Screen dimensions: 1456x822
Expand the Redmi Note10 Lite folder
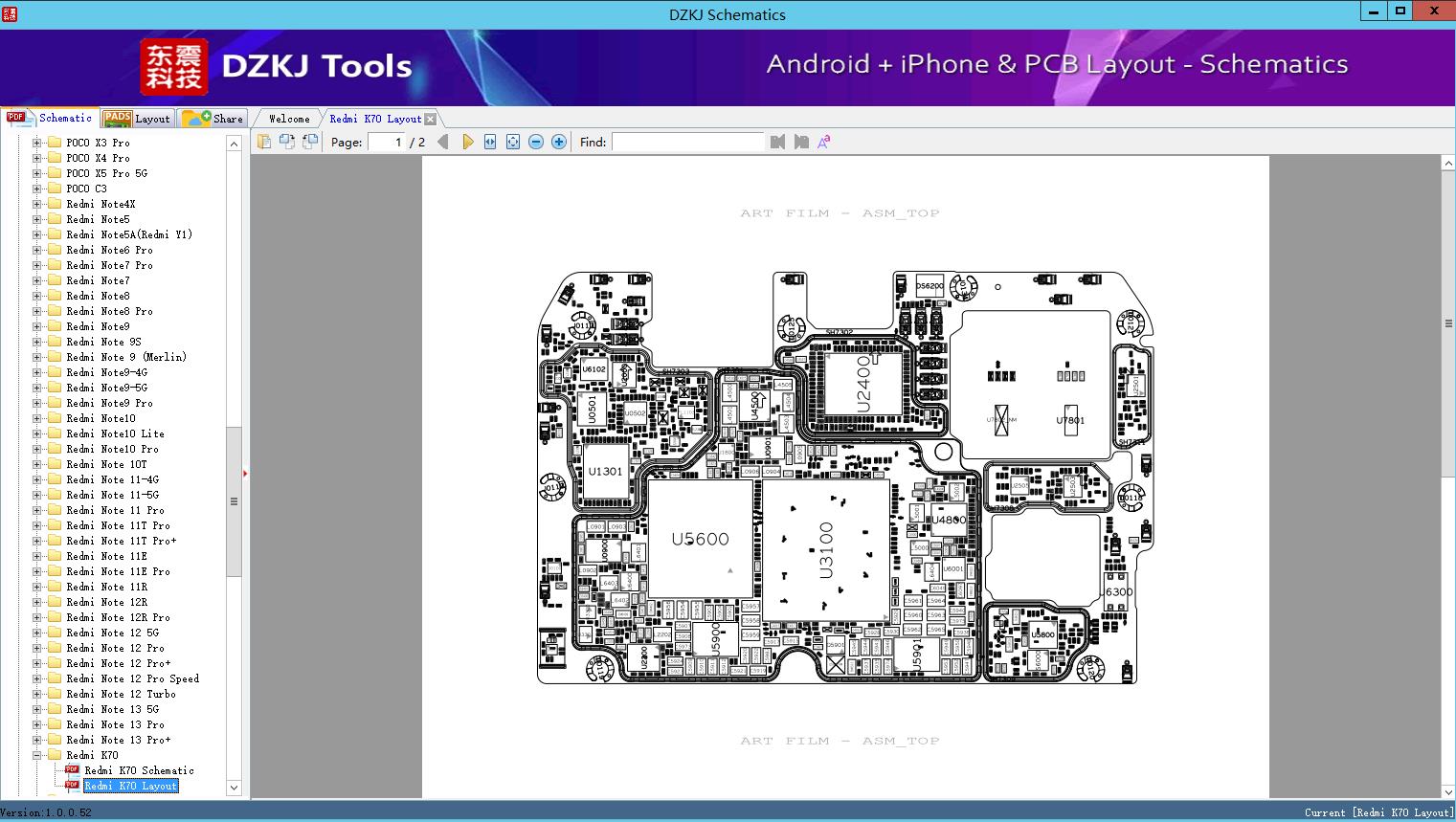pyautogui.click(x=36, y=433)
